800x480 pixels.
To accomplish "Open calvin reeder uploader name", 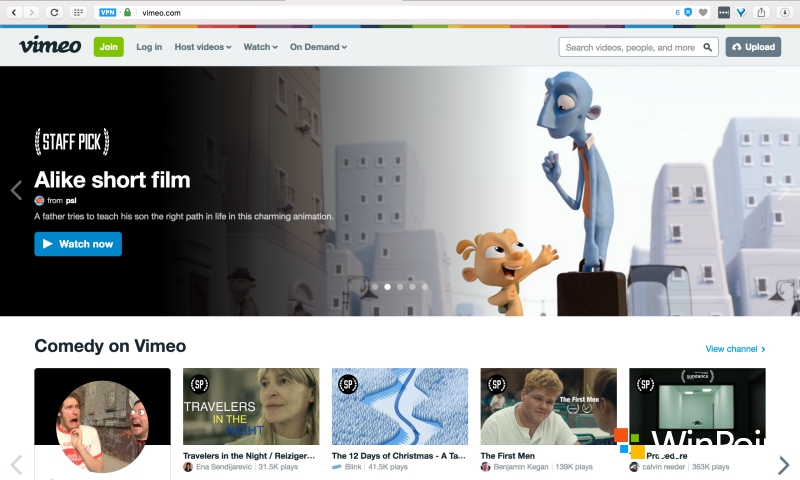I will (664, 467).
